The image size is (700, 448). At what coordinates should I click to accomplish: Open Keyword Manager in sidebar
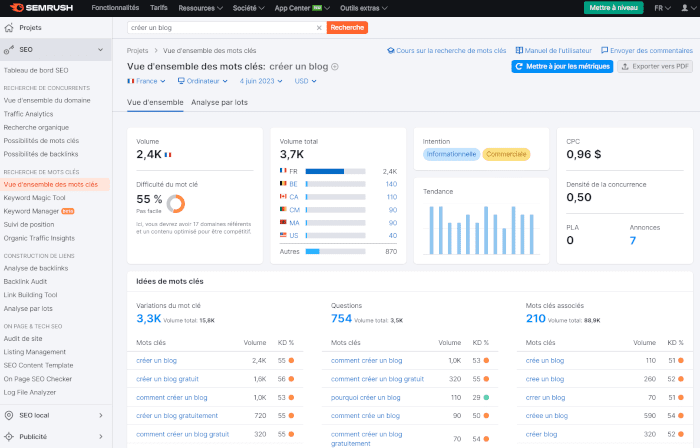31,211
